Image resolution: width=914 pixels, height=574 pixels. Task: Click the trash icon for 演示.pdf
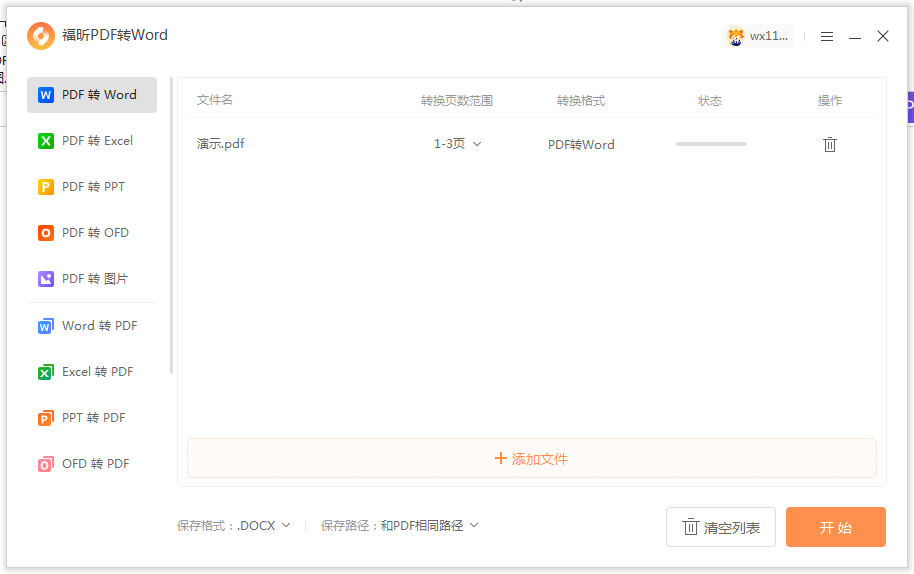pyautogui.click(x=829, y=144)
